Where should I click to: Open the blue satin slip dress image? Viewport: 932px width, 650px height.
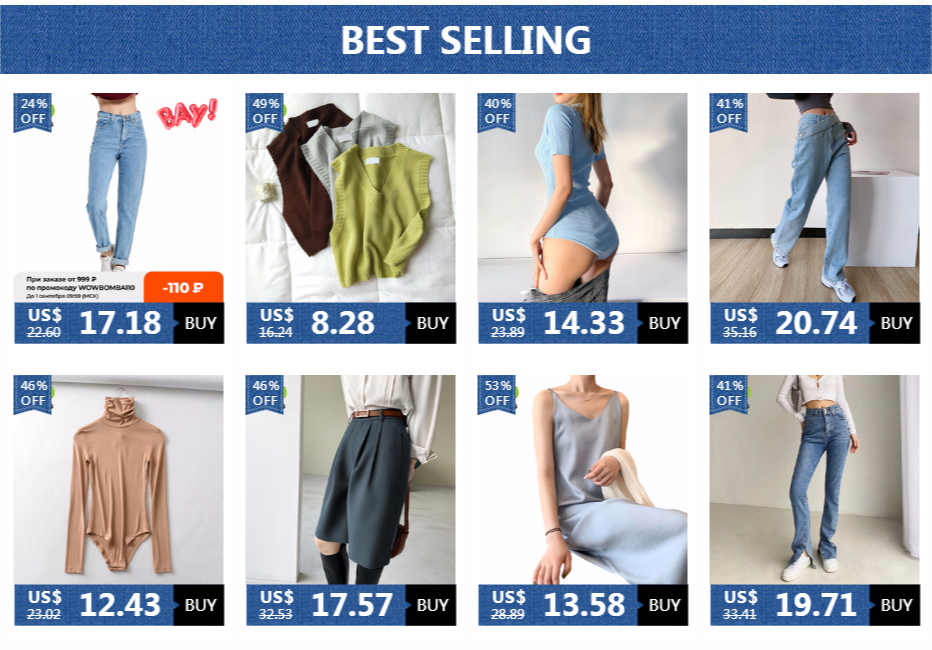click(x=582, y=479)
